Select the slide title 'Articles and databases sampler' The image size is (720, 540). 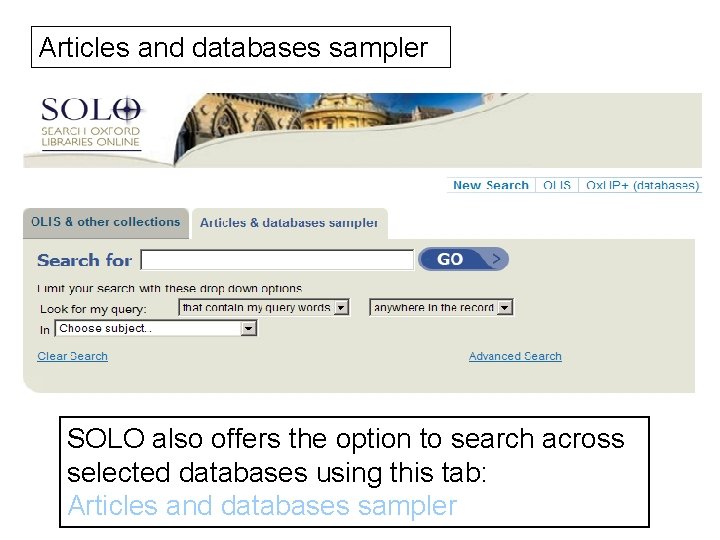(232, 47)
